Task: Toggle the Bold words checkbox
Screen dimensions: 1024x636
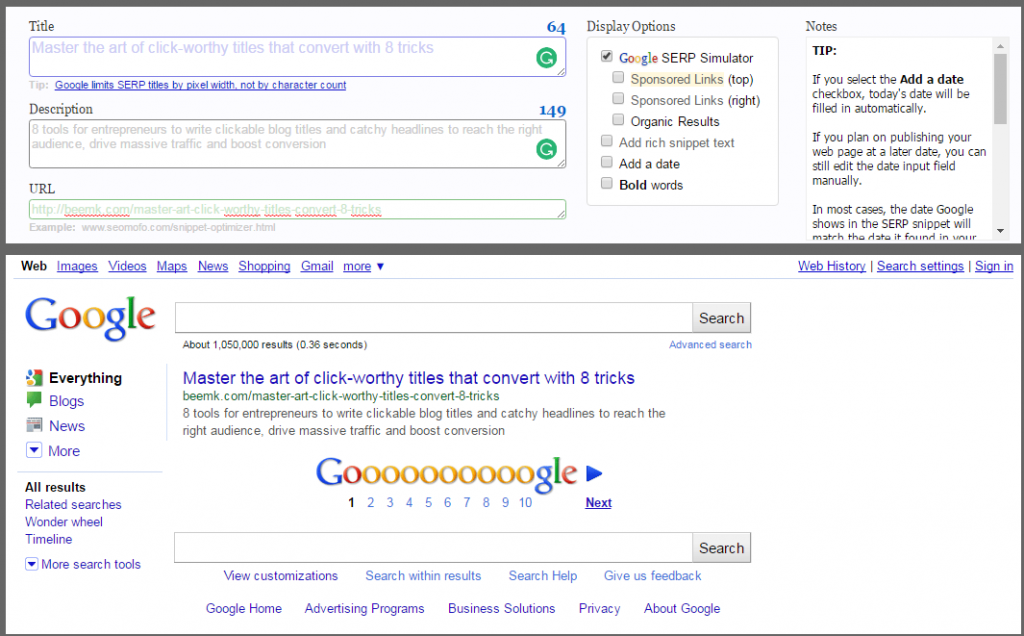Action: [x=607, y=183]
